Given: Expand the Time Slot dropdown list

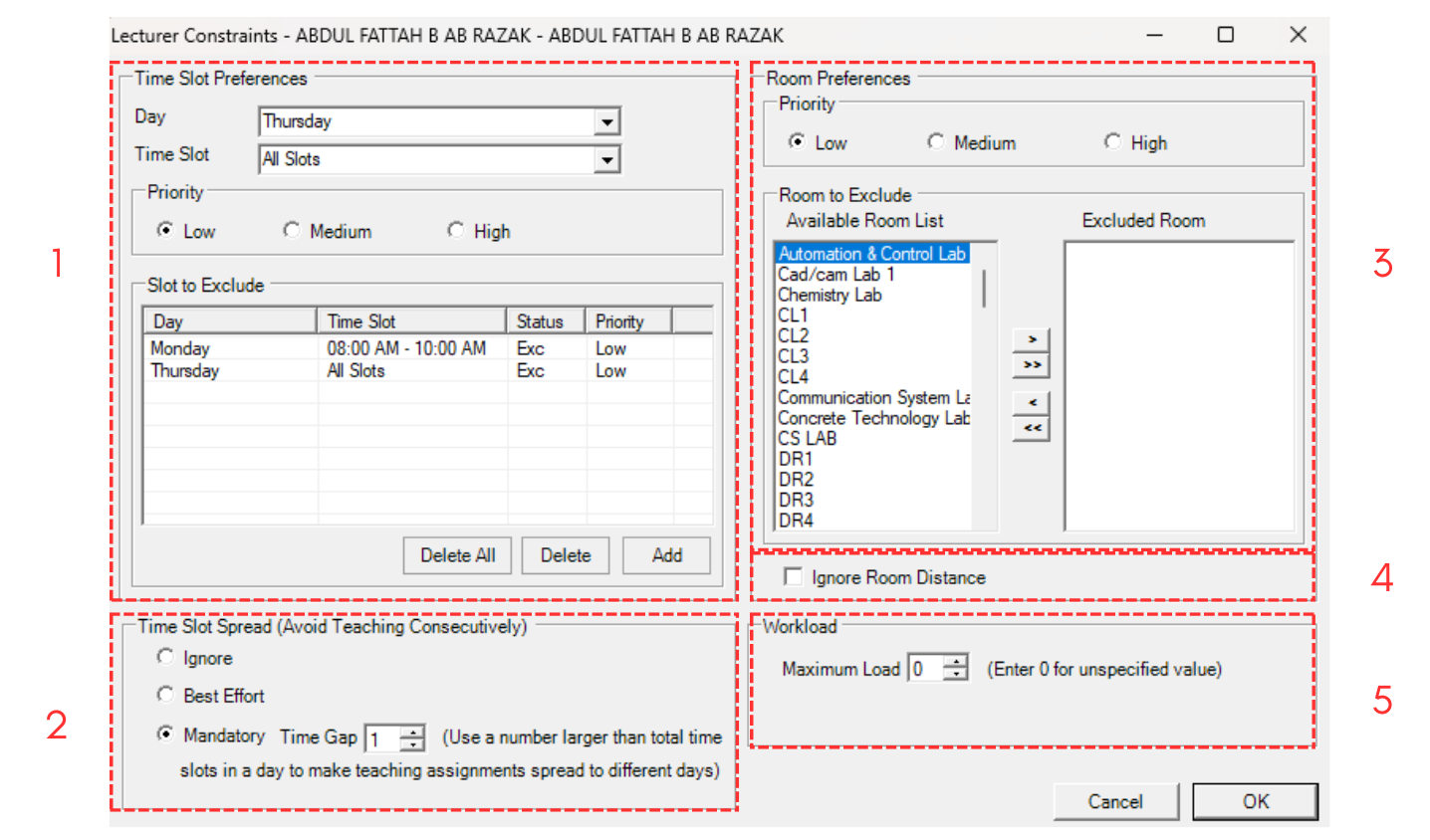Looking at the screenshot, I should [606, 160].
